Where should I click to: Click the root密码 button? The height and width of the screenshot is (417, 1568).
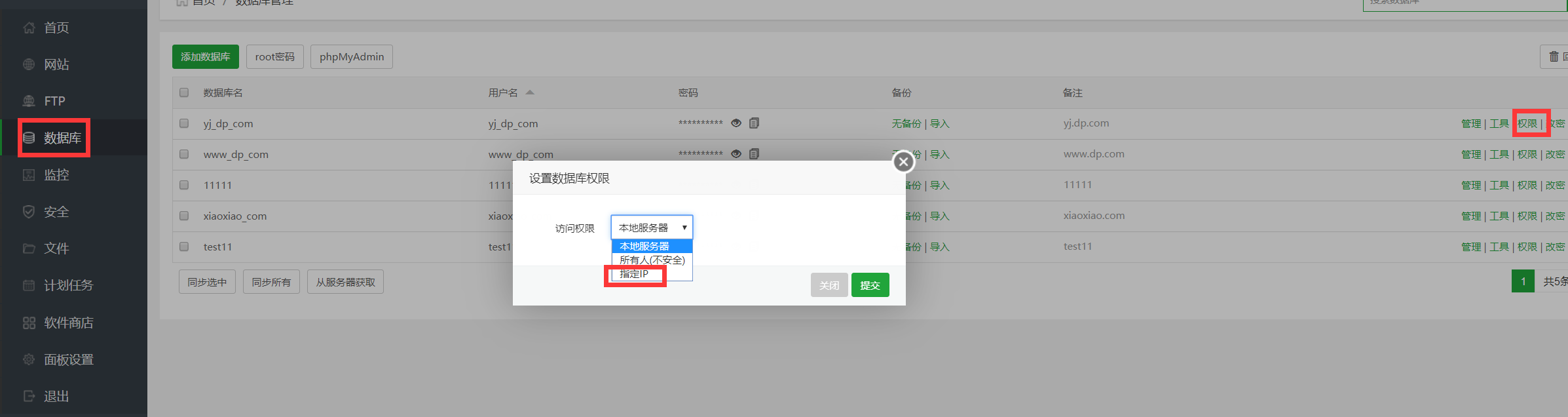(x=275, y=57)
